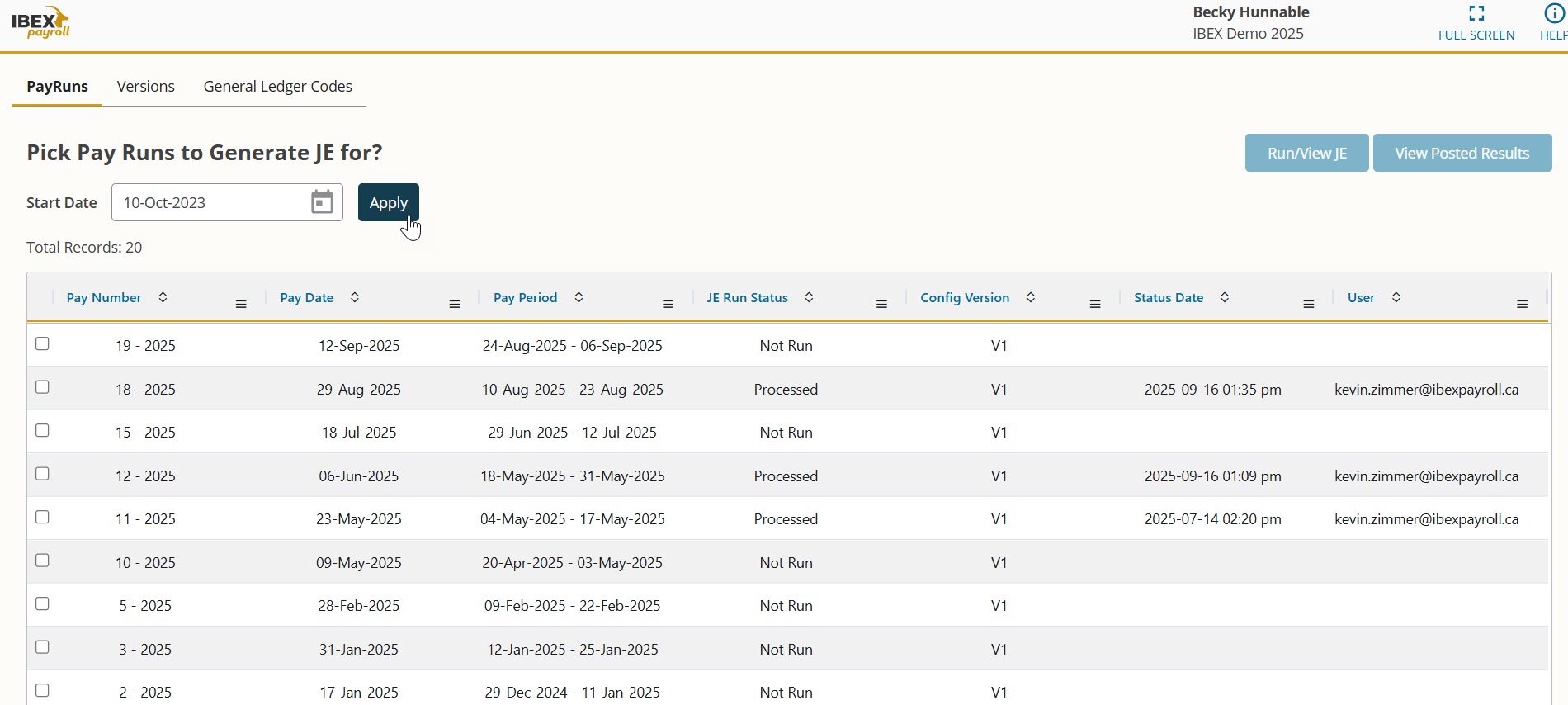Click pay period 12-Jan-2025 - 25-Jan-2025
1568x705 pixels.
(x=573, y=650)
